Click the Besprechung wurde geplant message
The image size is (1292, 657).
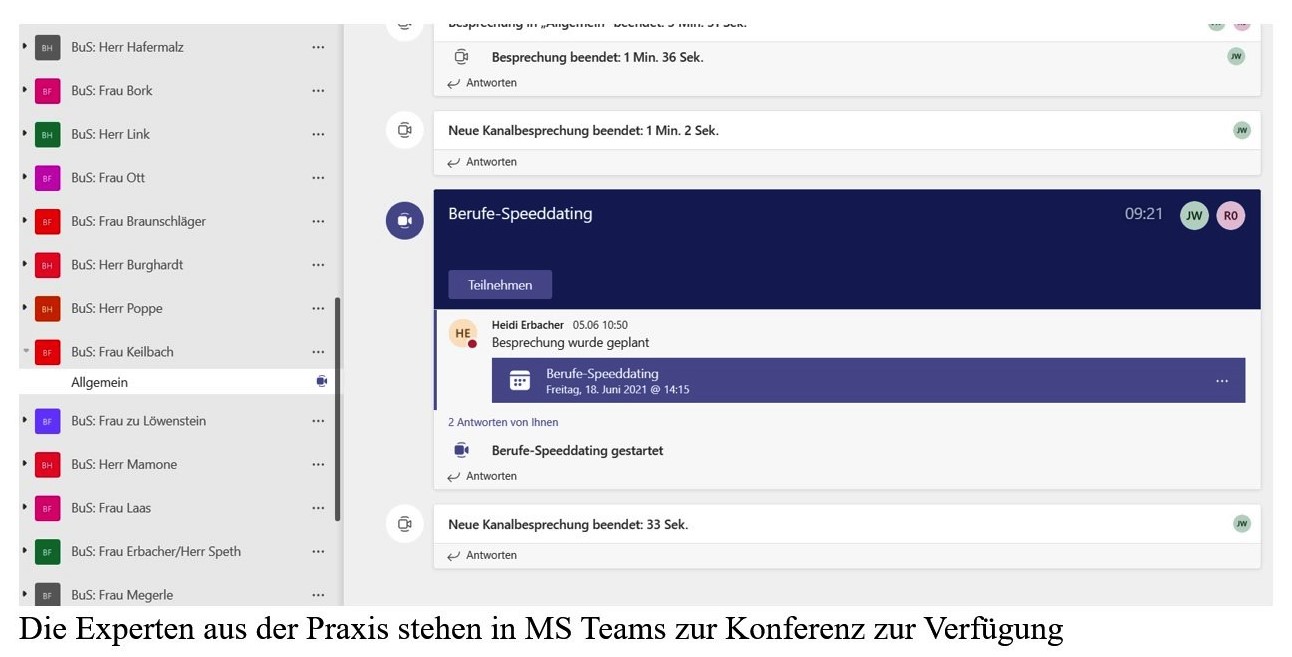571,343
